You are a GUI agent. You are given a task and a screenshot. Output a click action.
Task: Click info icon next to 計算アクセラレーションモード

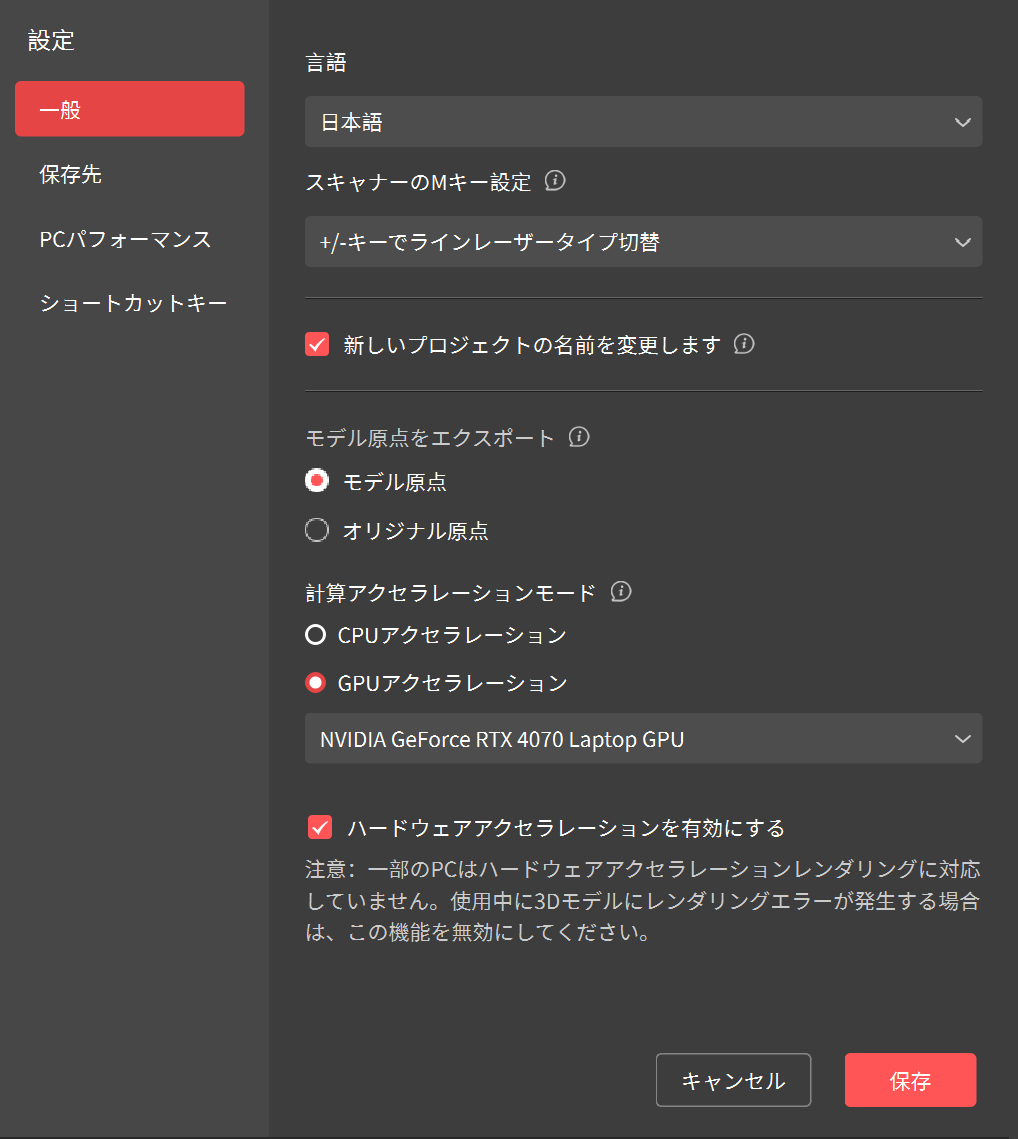(x=621, y=592)
